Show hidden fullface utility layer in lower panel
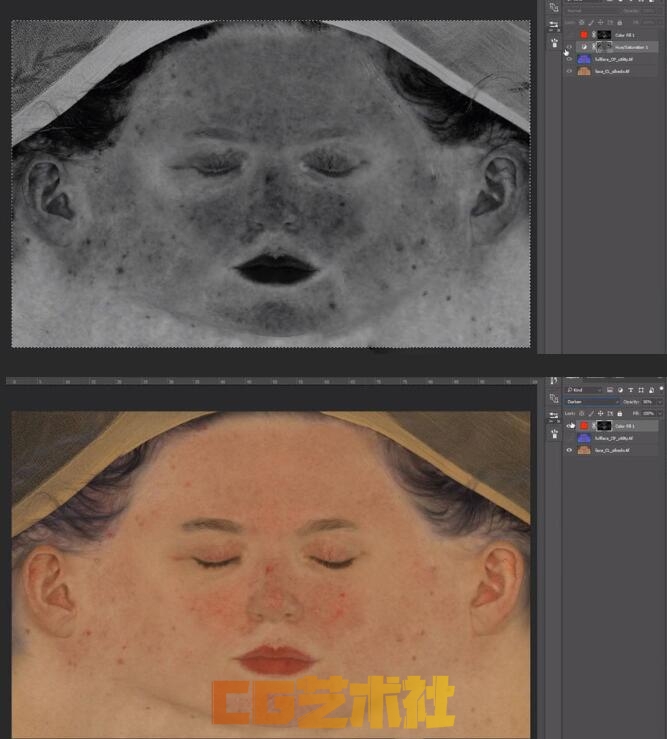Viewport: 667px width, 739px height. tap(569, 438)
